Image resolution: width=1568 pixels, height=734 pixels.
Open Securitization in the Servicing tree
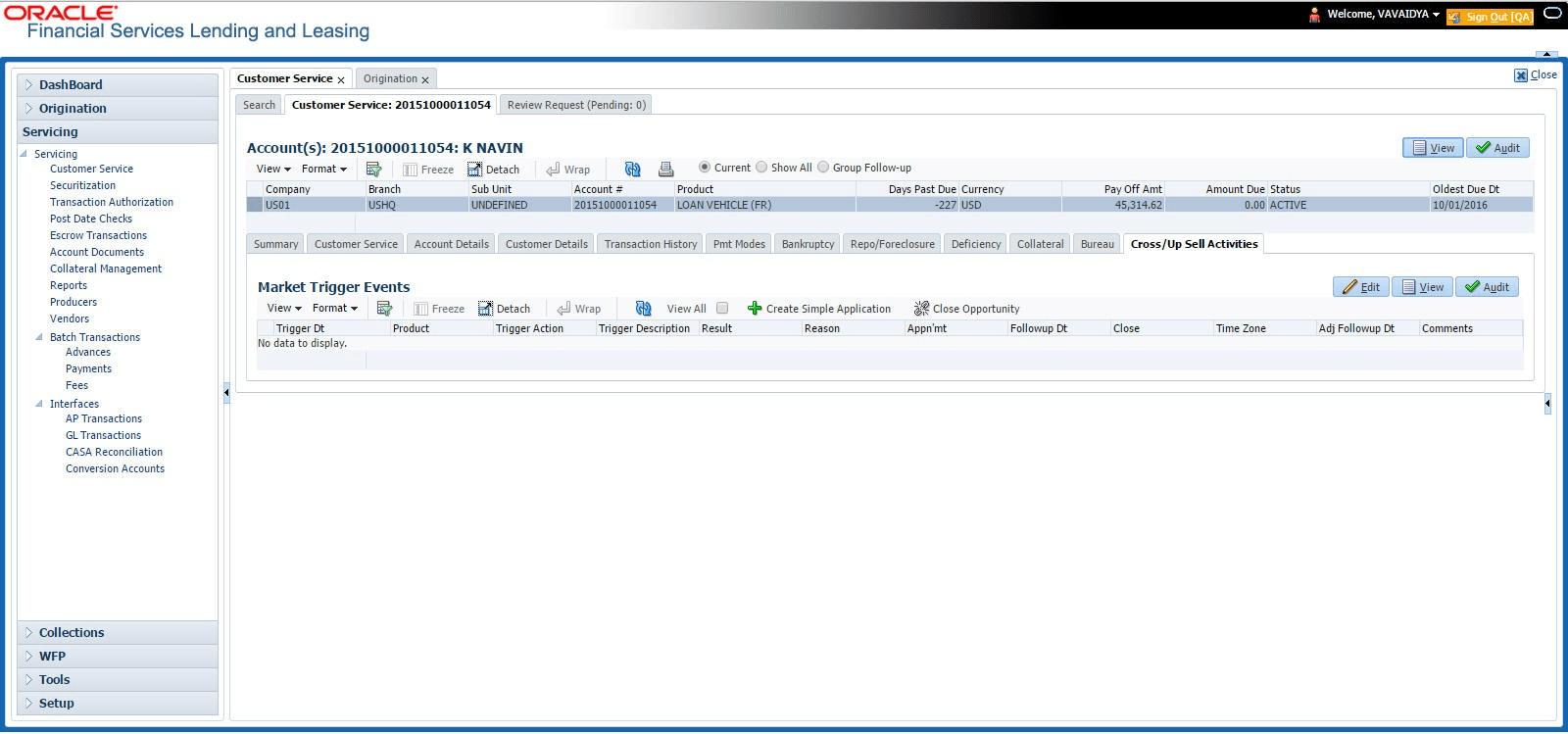pyautogui.click(x=82, y=185)
